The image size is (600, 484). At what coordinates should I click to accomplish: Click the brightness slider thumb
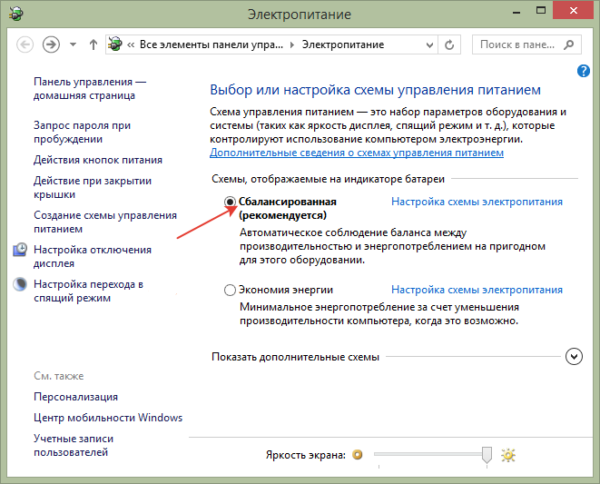487,455
